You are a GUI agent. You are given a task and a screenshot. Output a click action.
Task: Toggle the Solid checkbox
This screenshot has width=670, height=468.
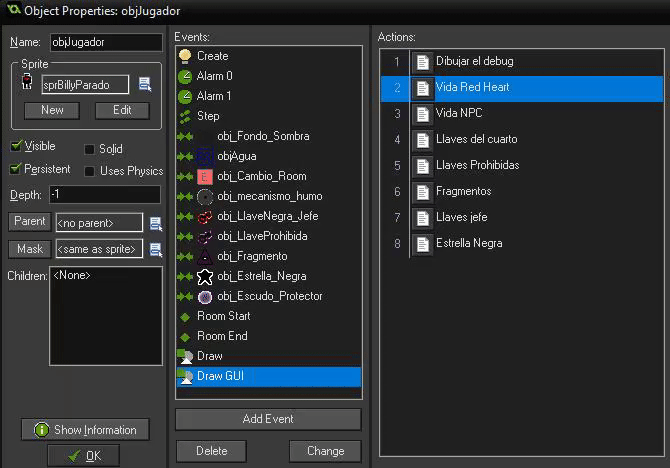(x=89, y=149)
